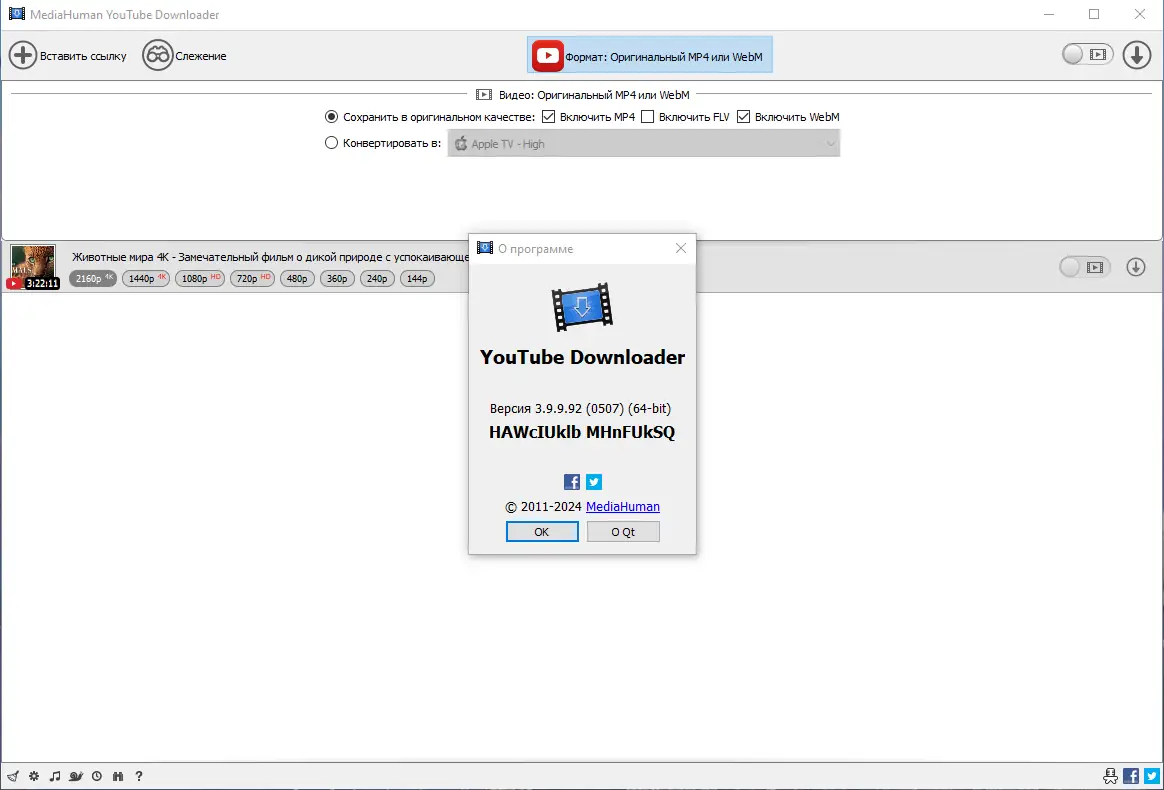Click the broom clear-list icon

[x=13, y=777]
